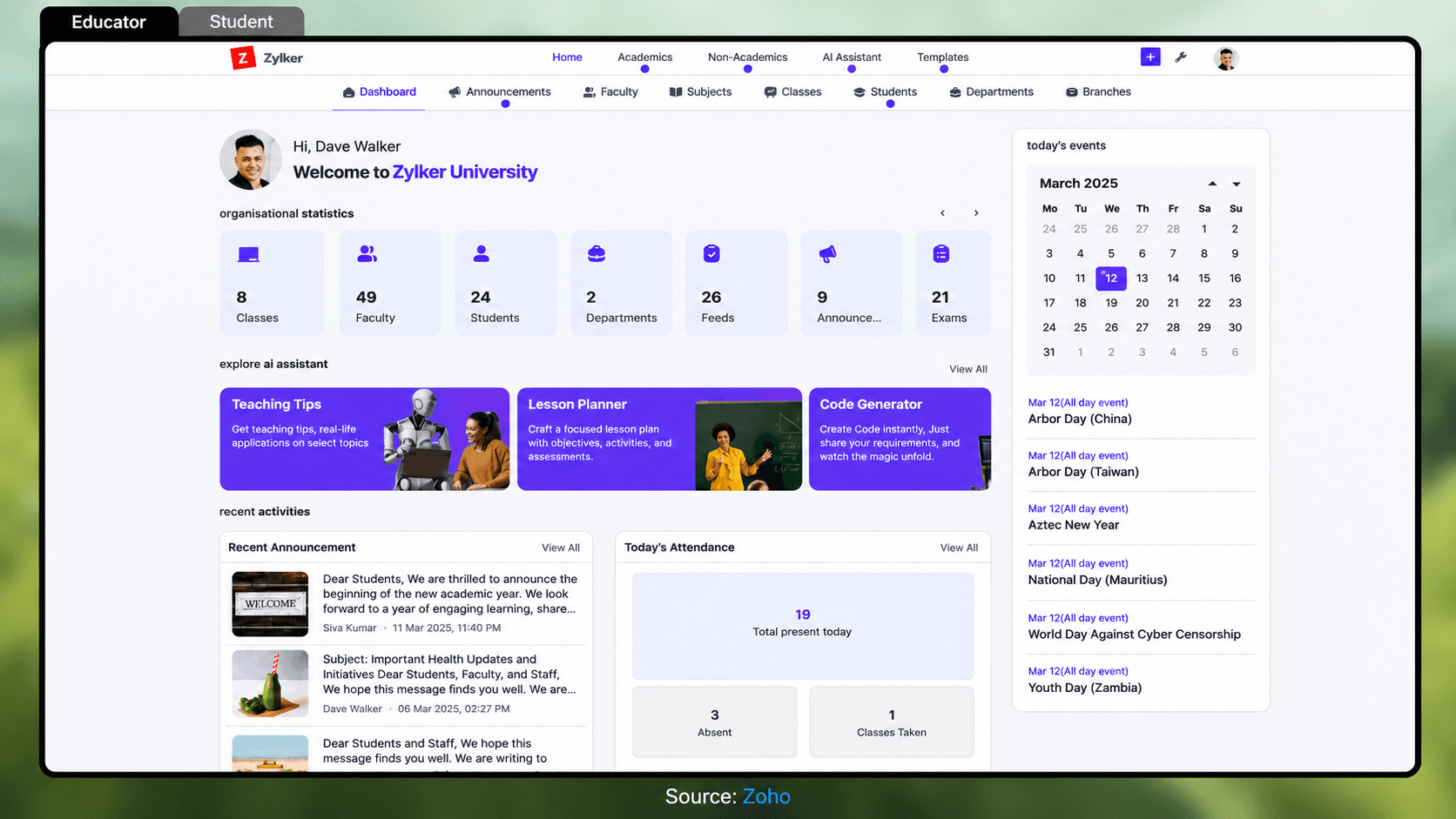Viewport: 1456px width, 819px height.
Task: Select March 31 in the calendar
Action: click(x=1049, y=352)
